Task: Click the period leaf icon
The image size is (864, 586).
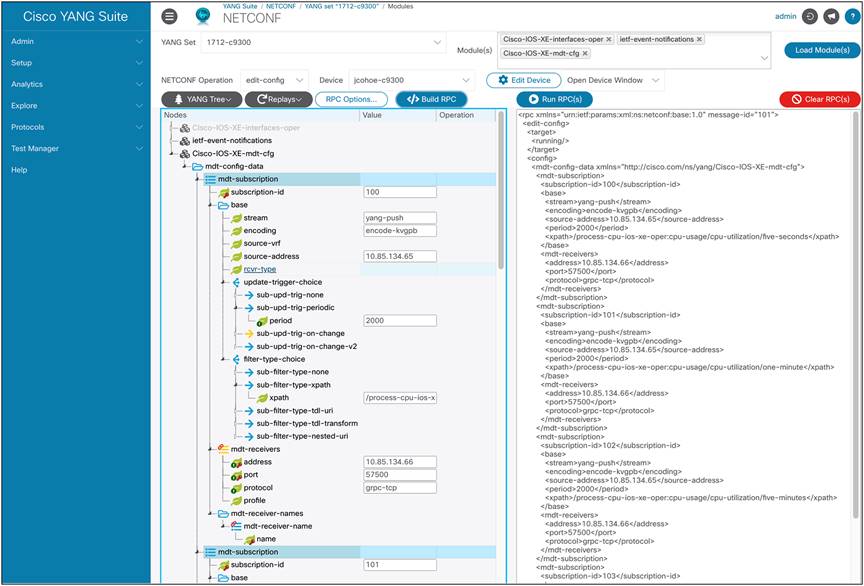Action: pyautogui.click(x=262, y=321)
